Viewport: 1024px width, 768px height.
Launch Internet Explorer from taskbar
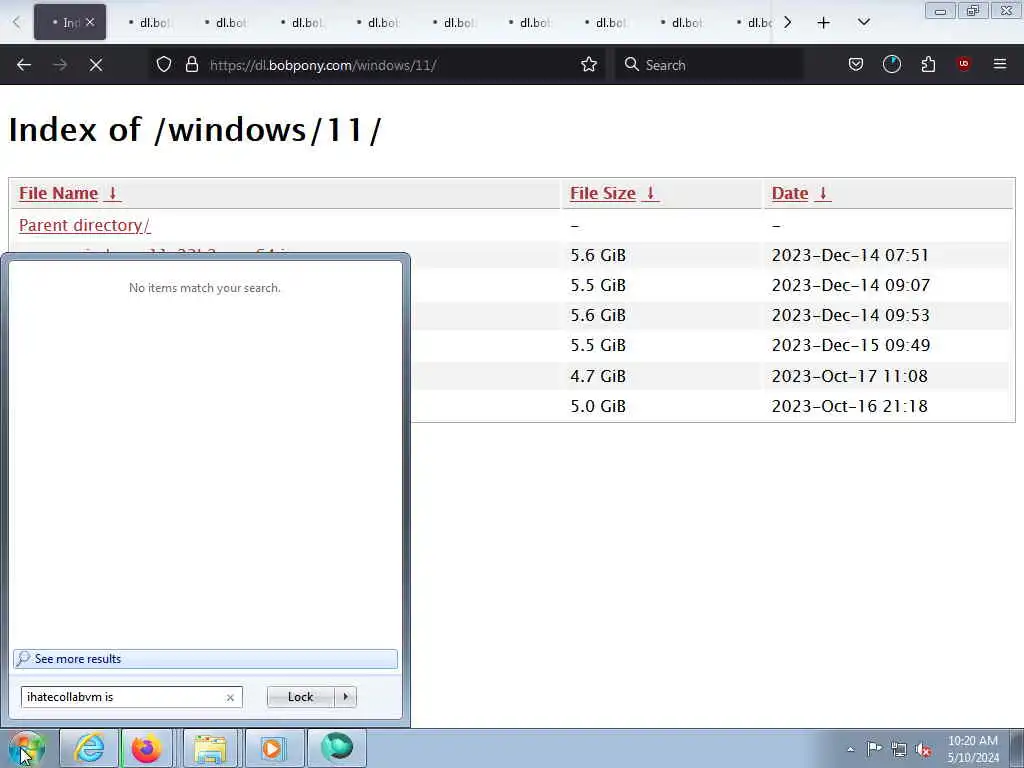click(x=89, y=748)
